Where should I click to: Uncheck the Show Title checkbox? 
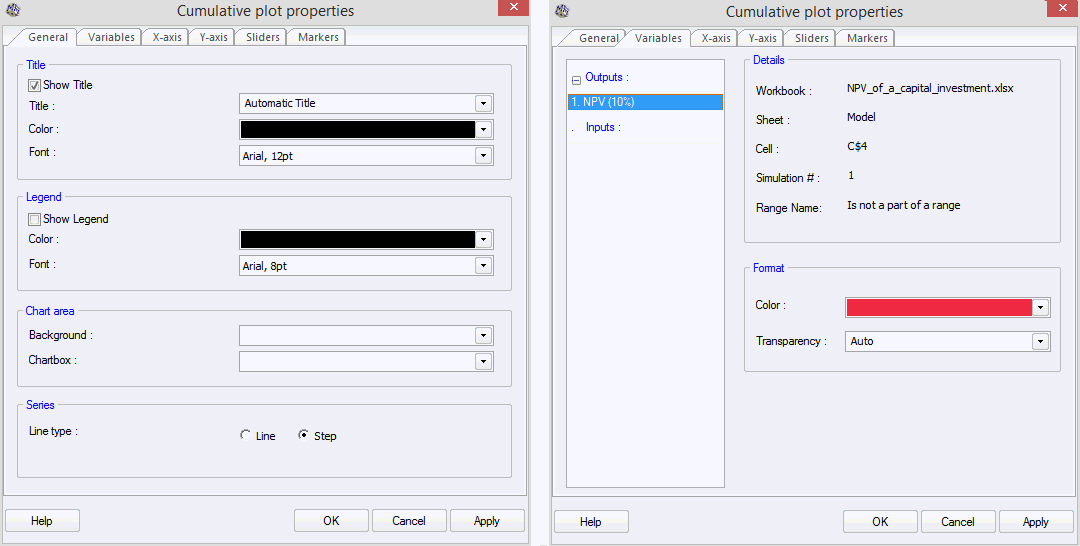(x=35, y=86)
